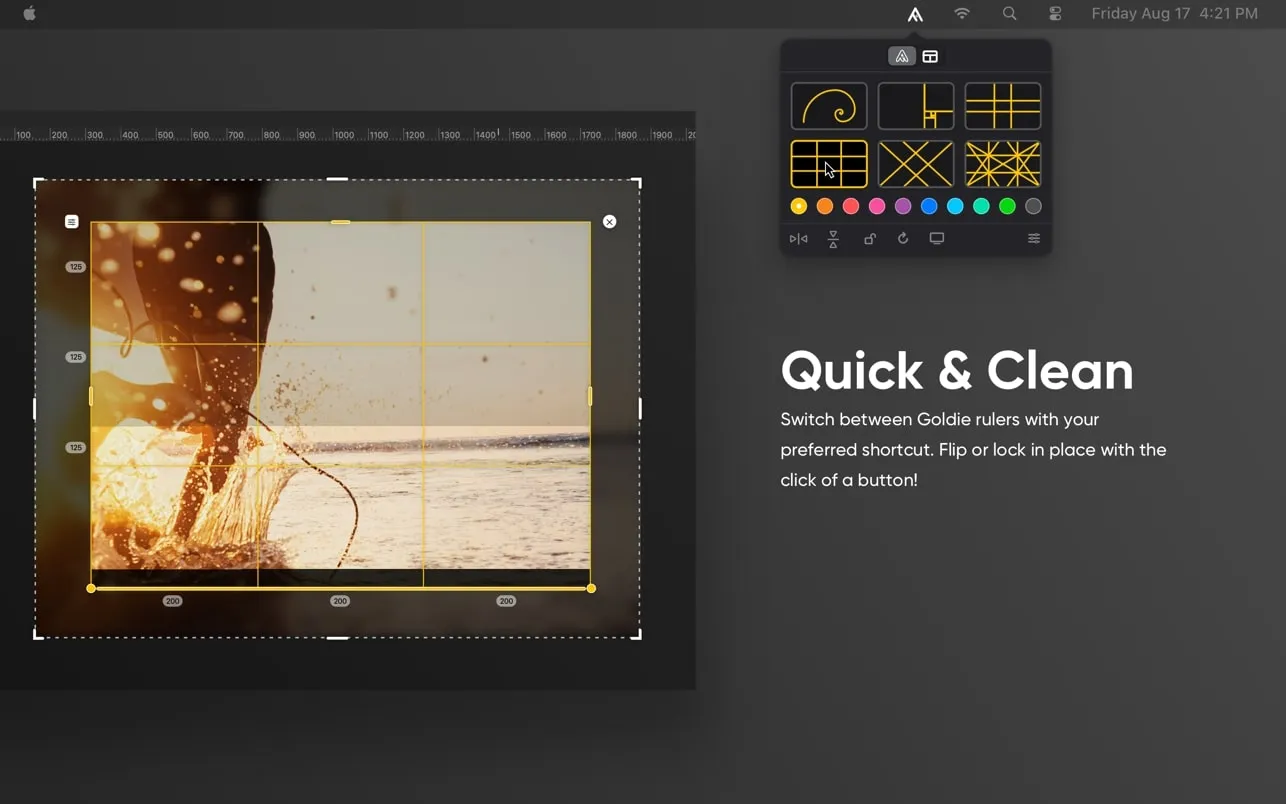This screenshot has height=804, width=1286.
Task: Choose the green color swatch
Action: [1007, 206]
